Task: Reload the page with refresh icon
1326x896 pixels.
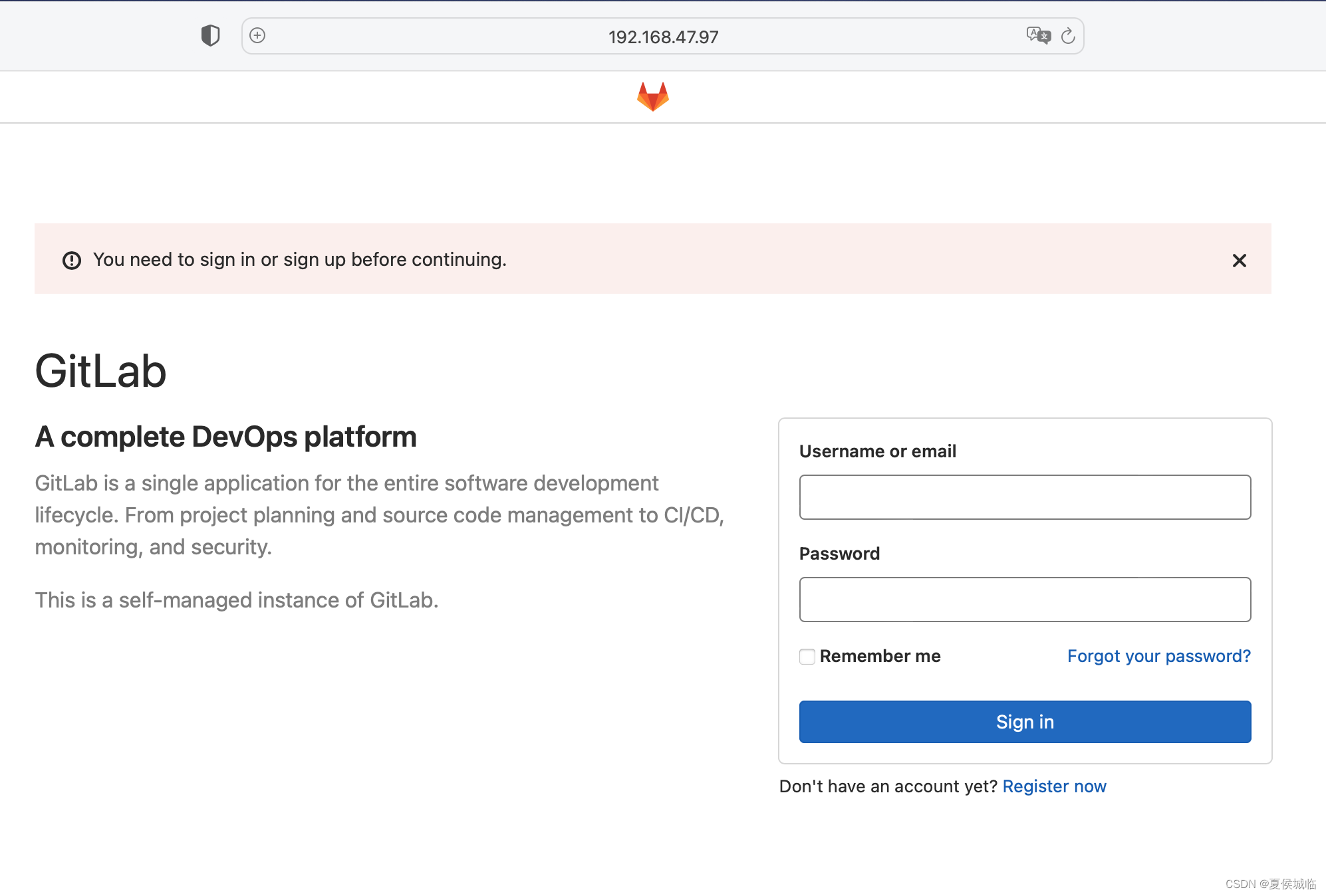Action: point(1068,36)
